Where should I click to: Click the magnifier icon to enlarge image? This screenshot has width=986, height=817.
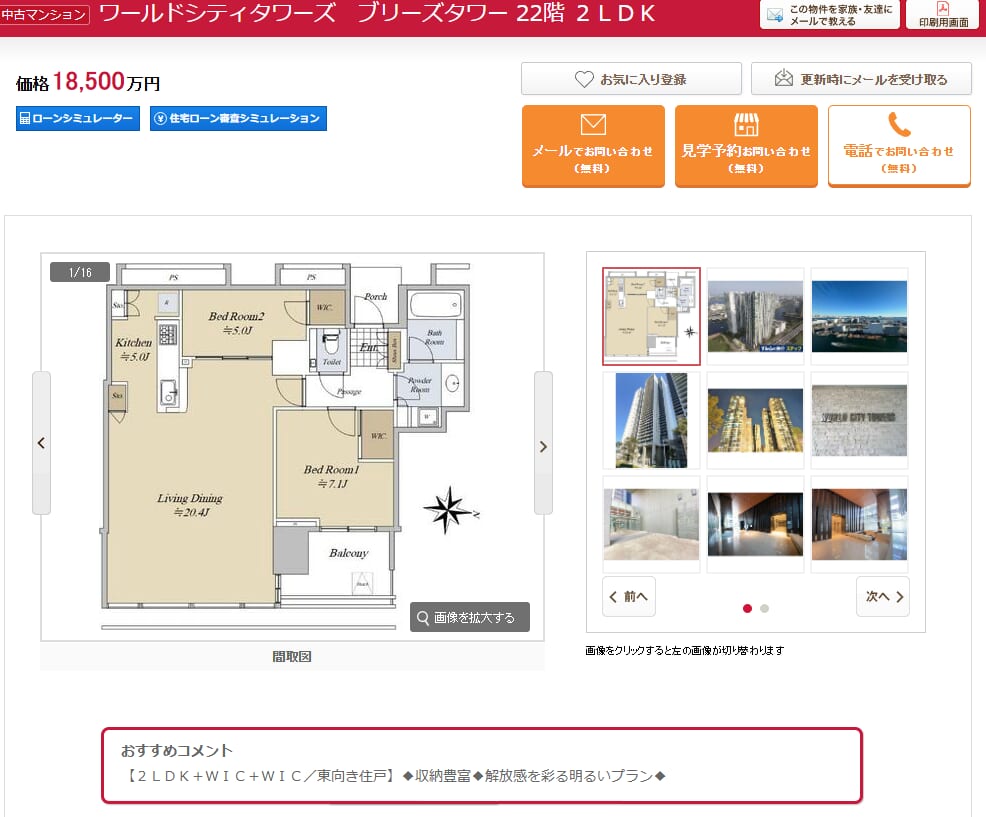423,617
